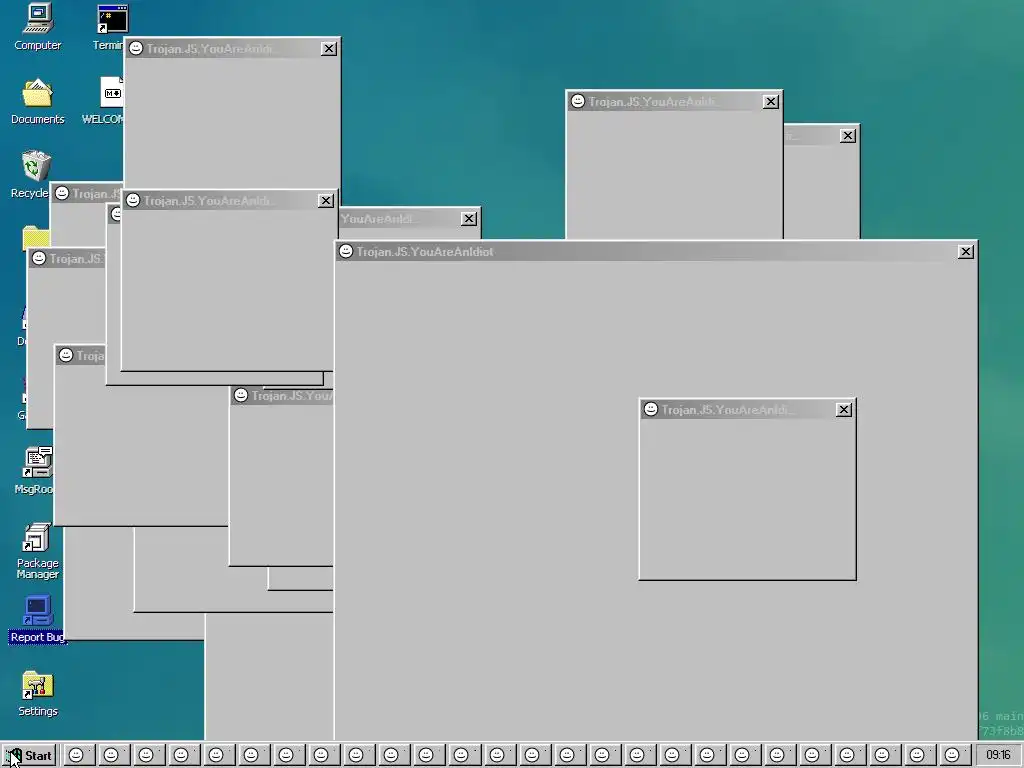
Task: Click the Trojan.JS.YouAreAnIdiot title text of the large window
Action: tap(424, 252)
